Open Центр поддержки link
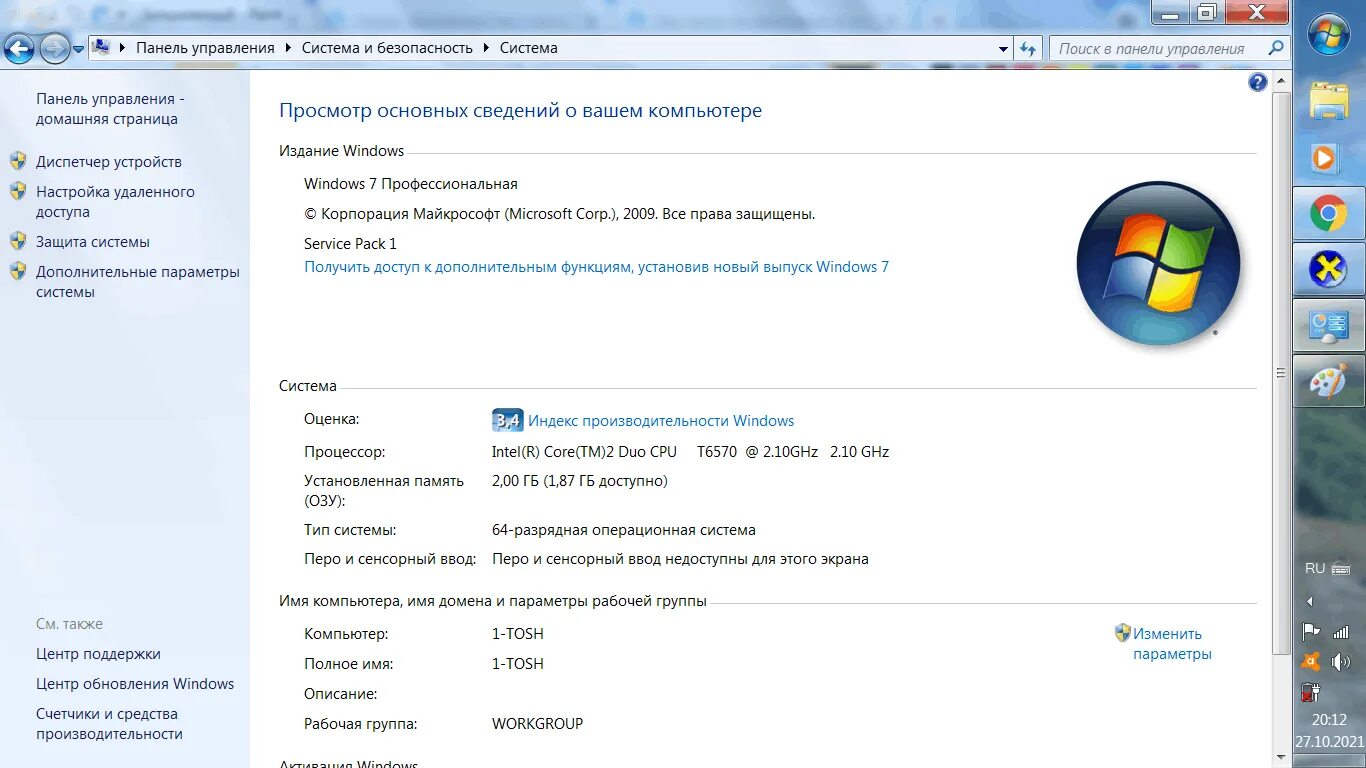 (x=98, y=653)
